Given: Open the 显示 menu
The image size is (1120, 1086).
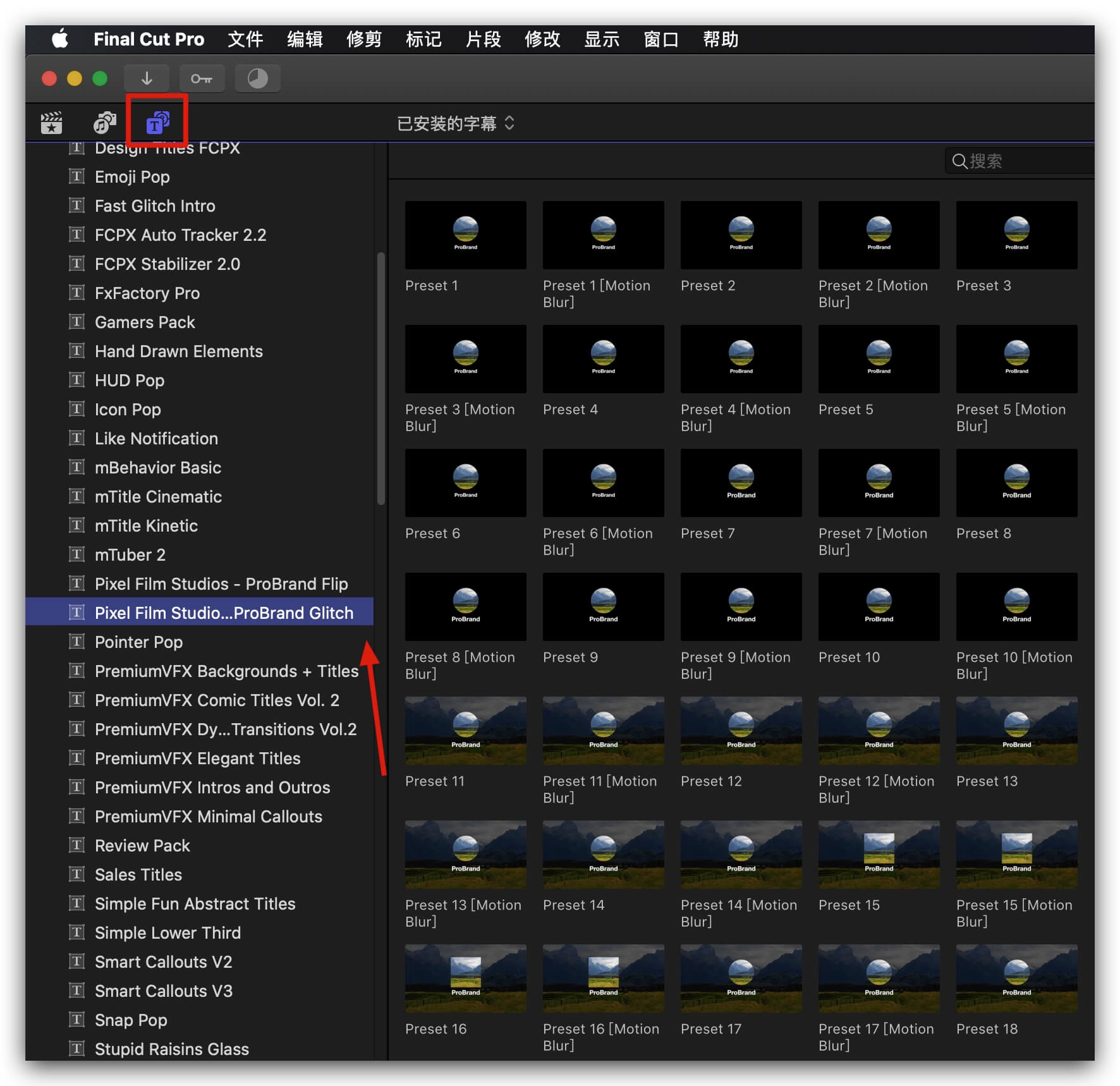Looking at the screenshot, I should tap(602, 39).
